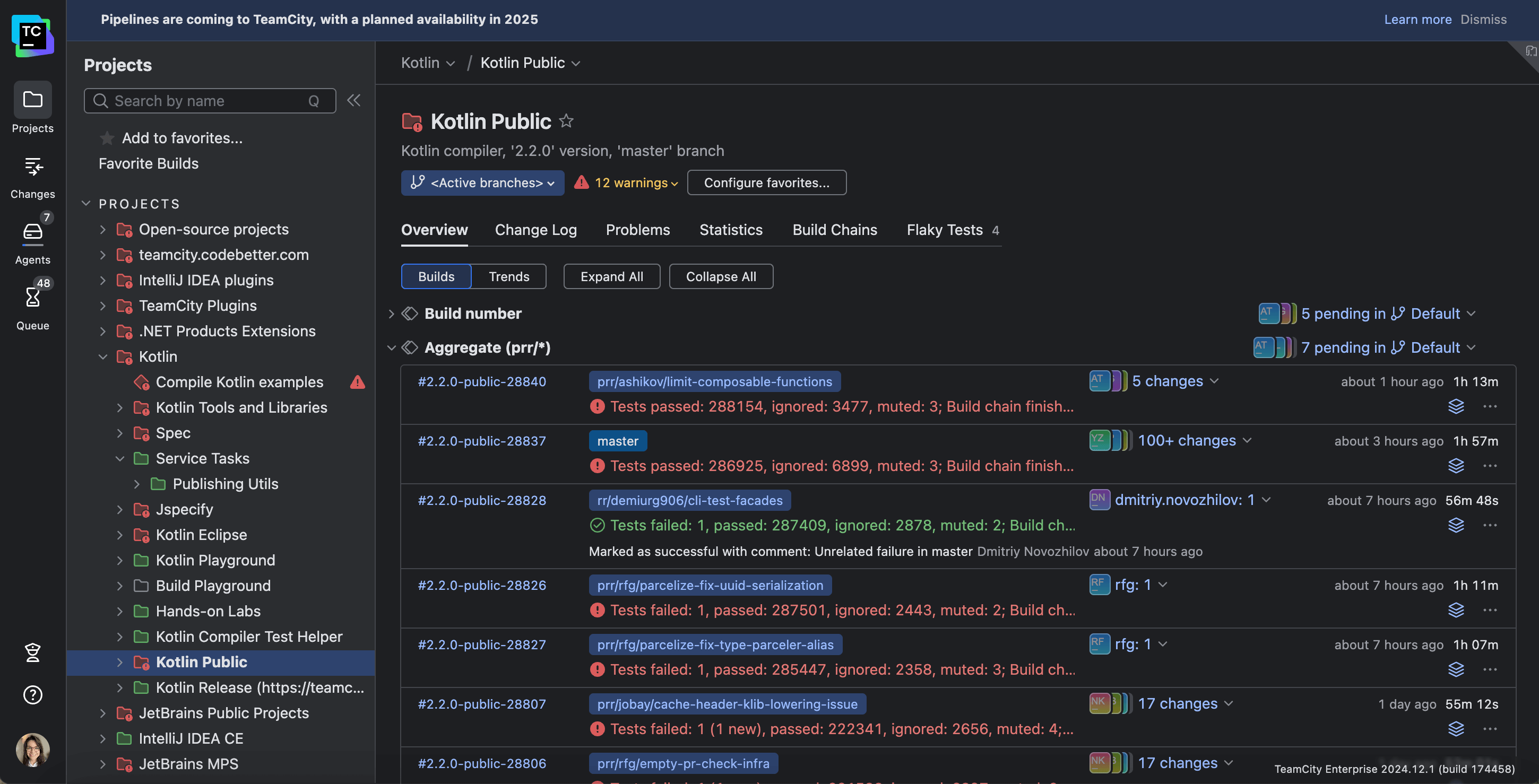Open the Changes sidebar section
The height and width of the screenshot is (784, 1539).
(32, 177)
